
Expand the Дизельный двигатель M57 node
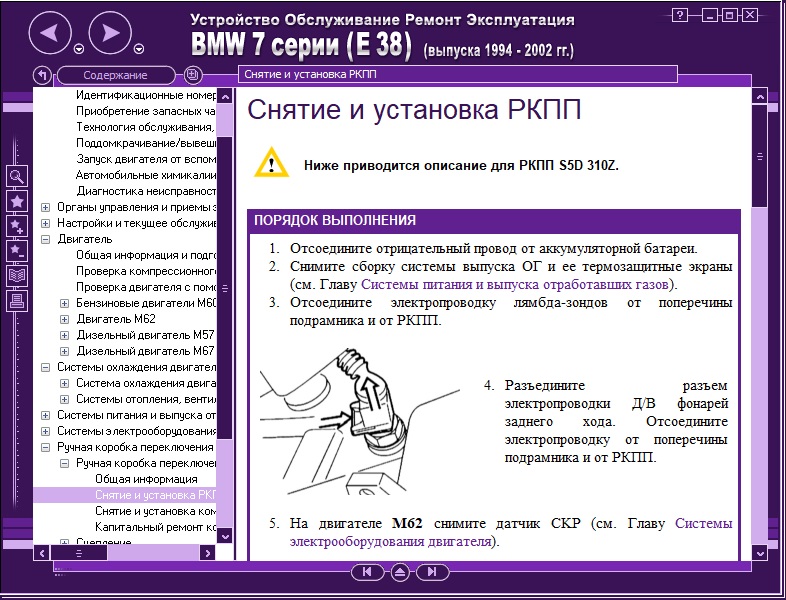(x=65, y=335)
